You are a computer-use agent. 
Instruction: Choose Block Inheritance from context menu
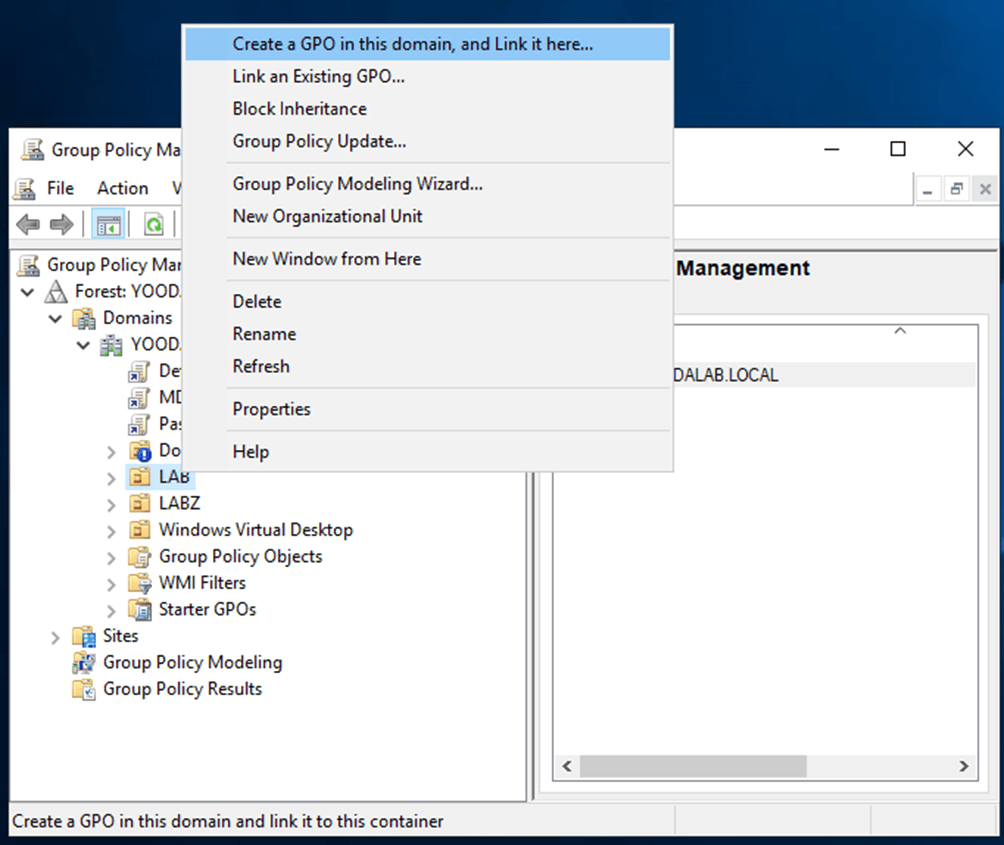427,109
